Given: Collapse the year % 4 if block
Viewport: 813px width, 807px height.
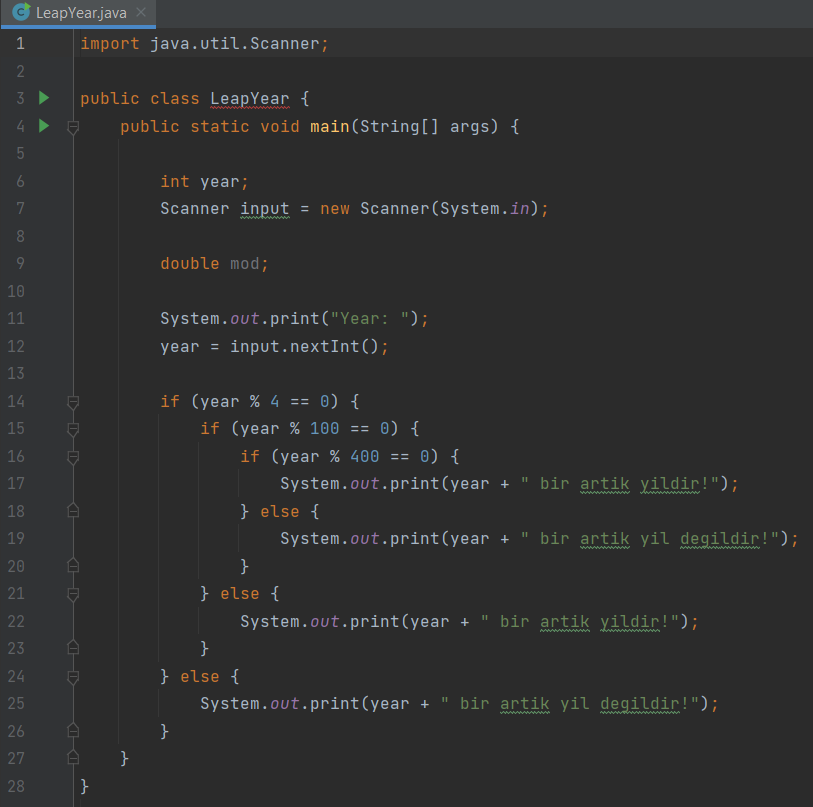Looking at the screenshot, I should (x=71, y=401).
